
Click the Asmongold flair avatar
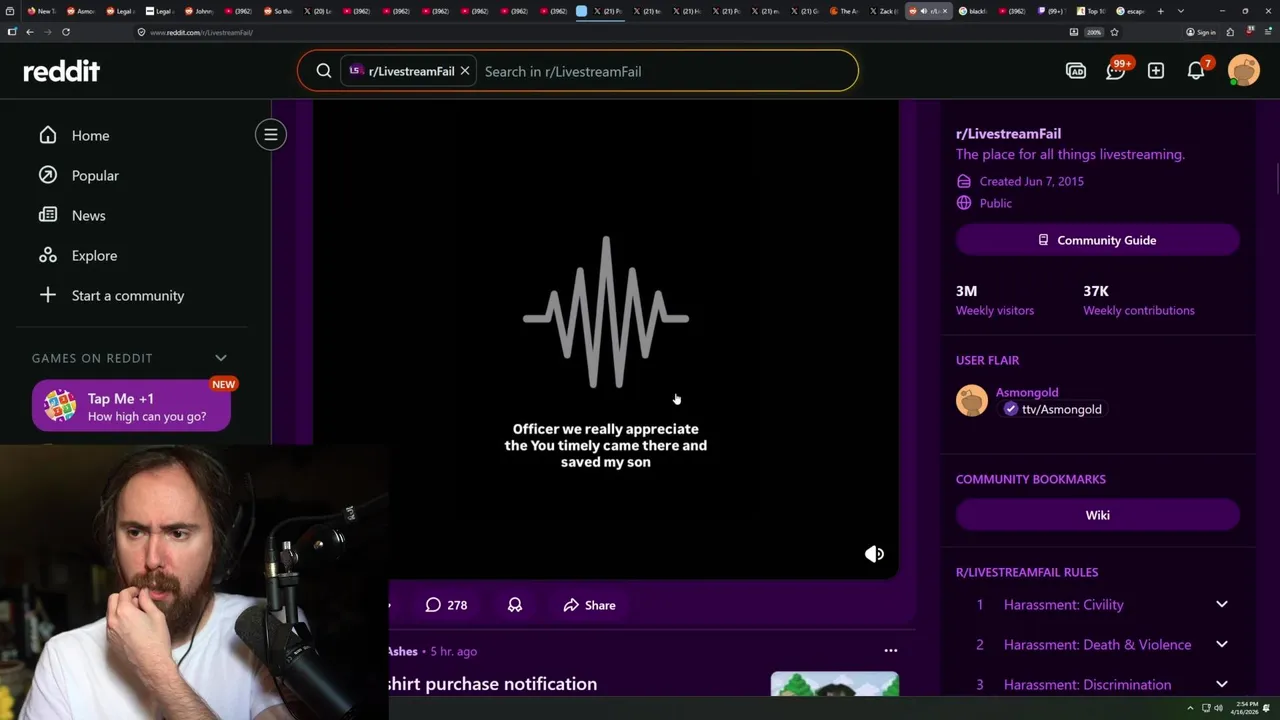click(x=972, y=401)
